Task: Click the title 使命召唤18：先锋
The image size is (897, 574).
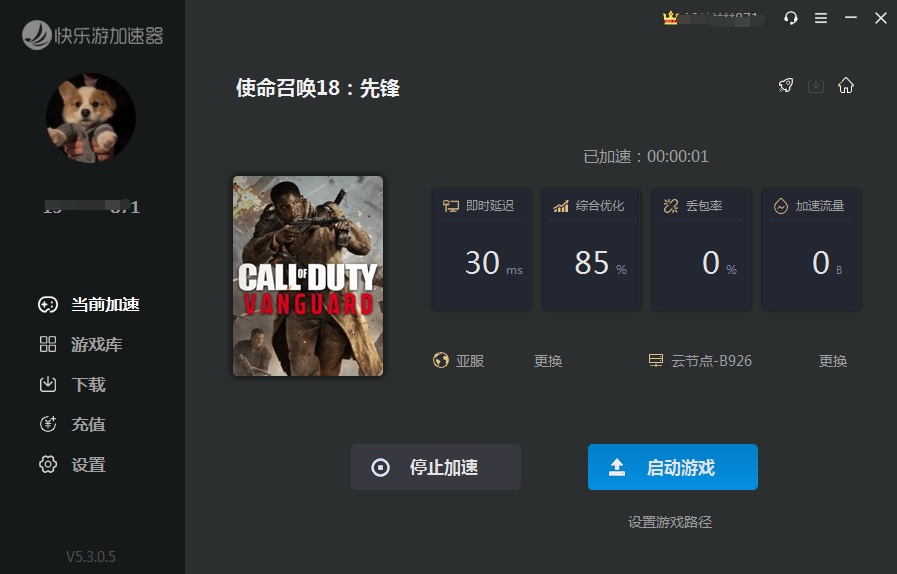Action: click(x=317, y=88)
